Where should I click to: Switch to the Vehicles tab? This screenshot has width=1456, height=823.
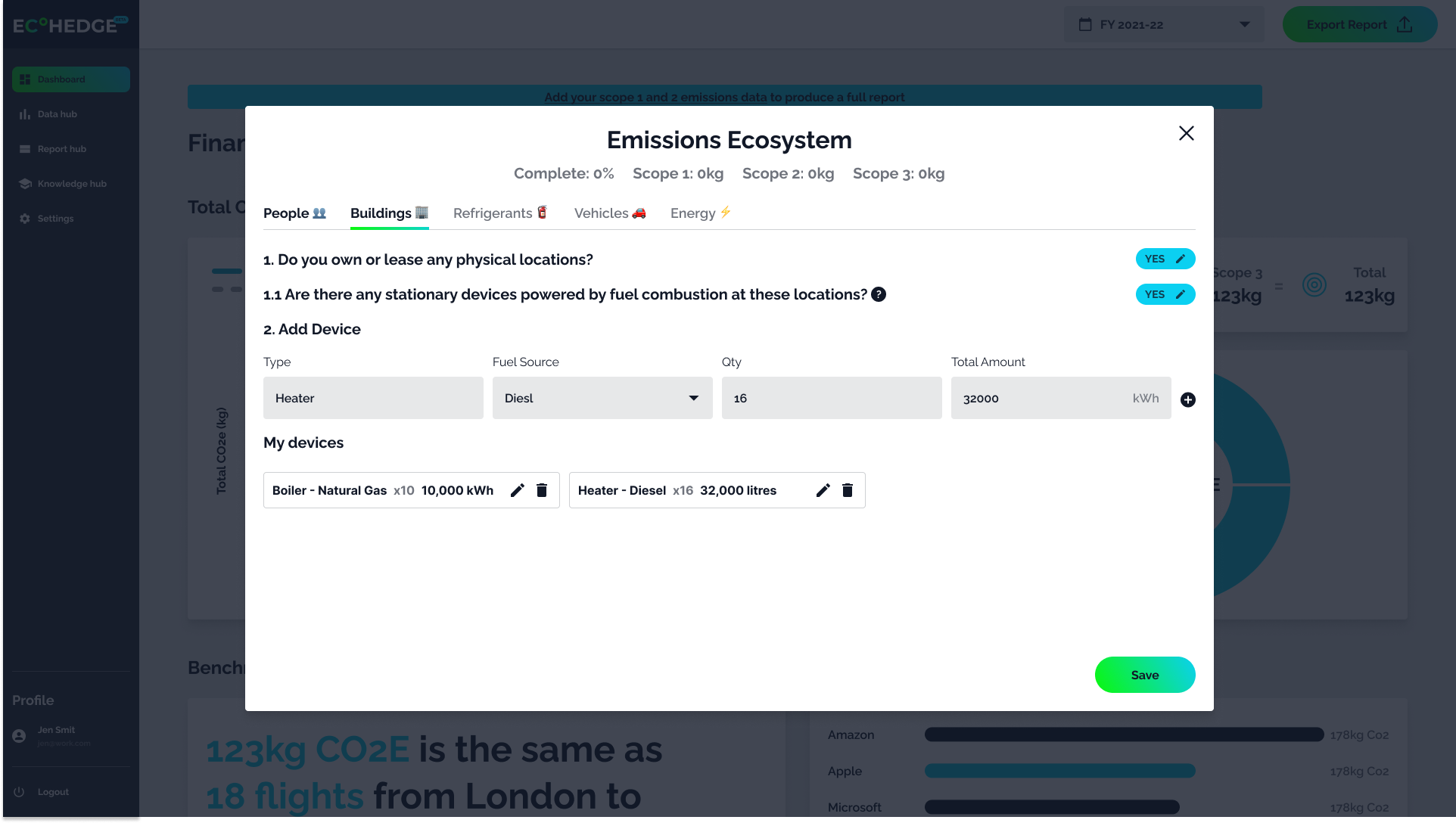tap(610, 213)
